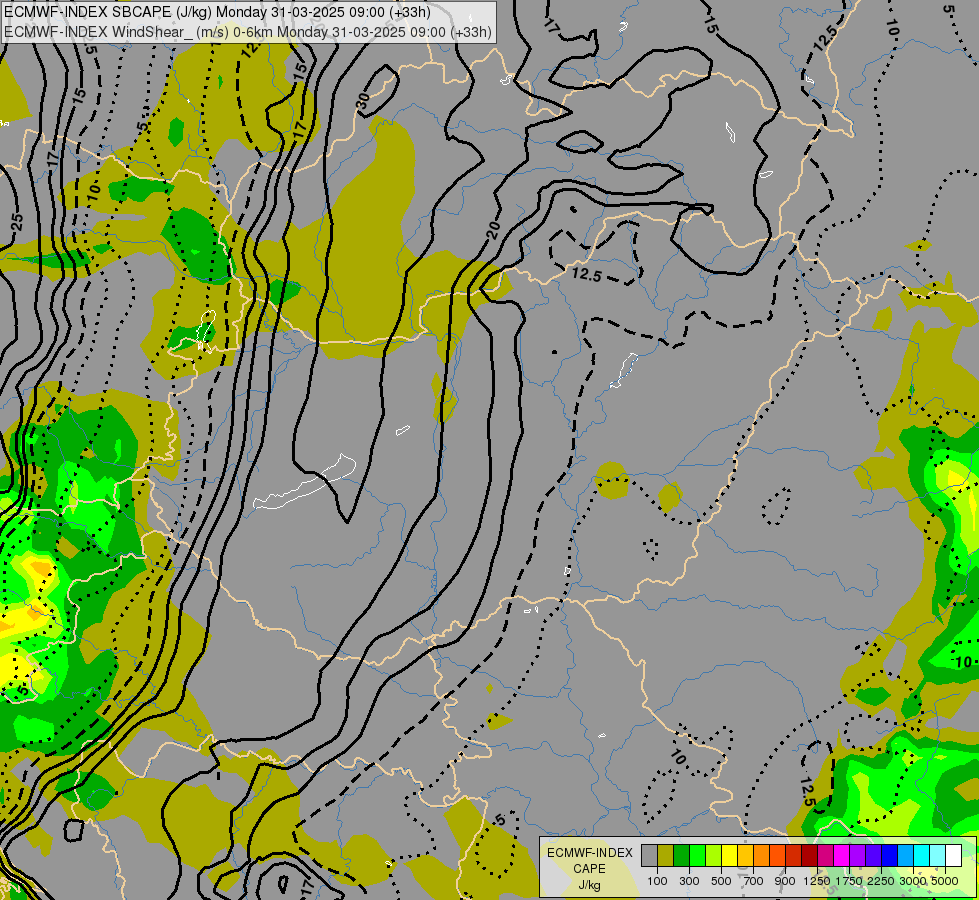Screen dimensions: 979x900
Task: Pick the amber swatch before 700 tick
Action: [x=745, y=855]
